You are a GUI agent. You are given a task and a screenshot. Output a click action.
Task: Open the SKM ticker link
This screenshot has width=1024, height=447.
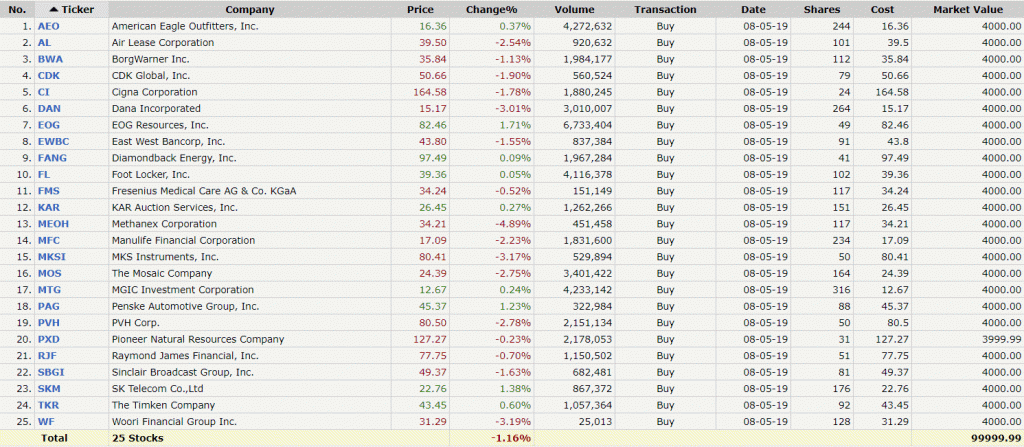pyautogui.click(x=49, y=389)
